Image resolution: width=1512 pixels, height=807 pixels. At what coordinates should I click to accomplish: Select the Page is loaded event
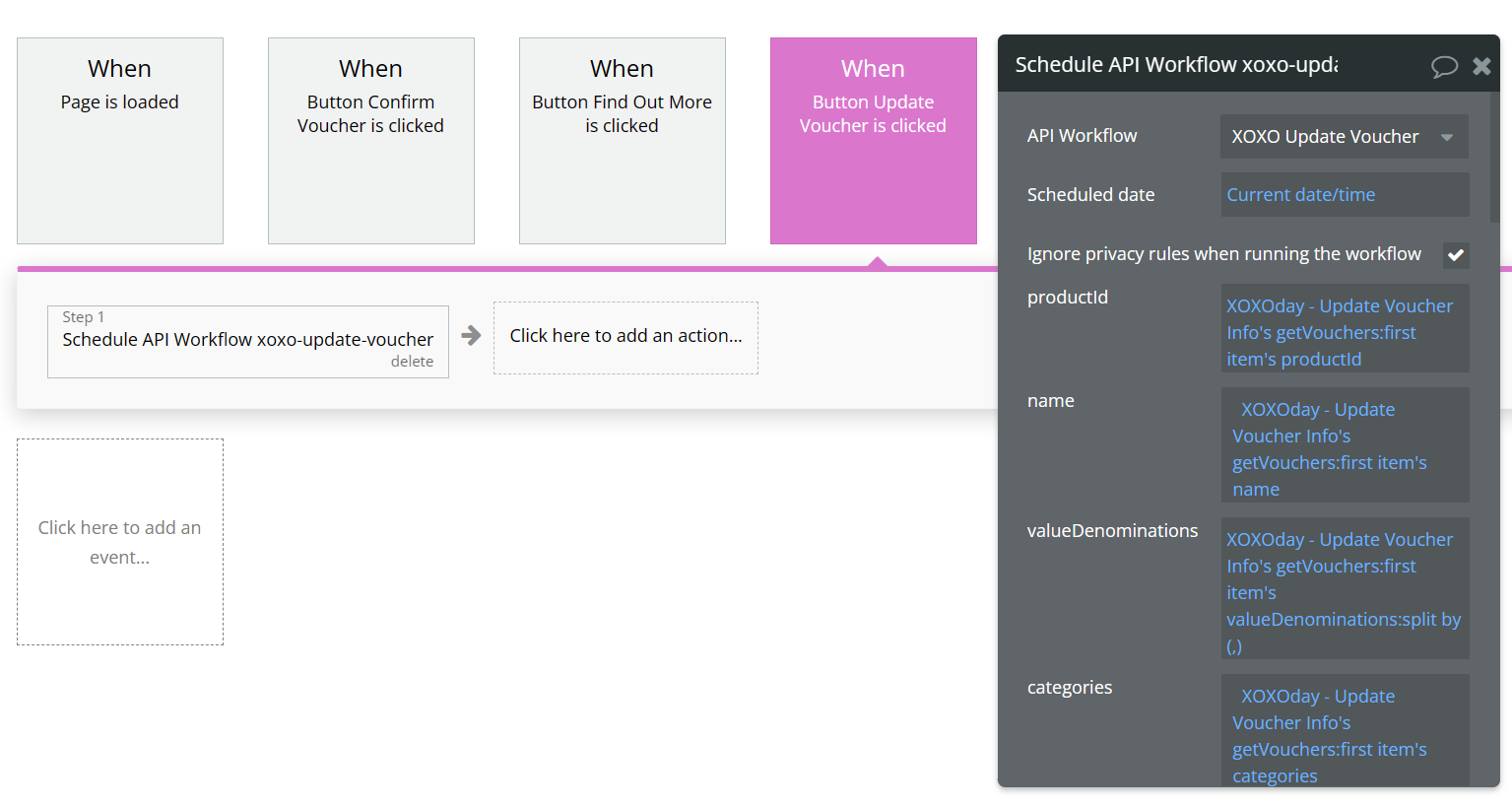[120, 141]
